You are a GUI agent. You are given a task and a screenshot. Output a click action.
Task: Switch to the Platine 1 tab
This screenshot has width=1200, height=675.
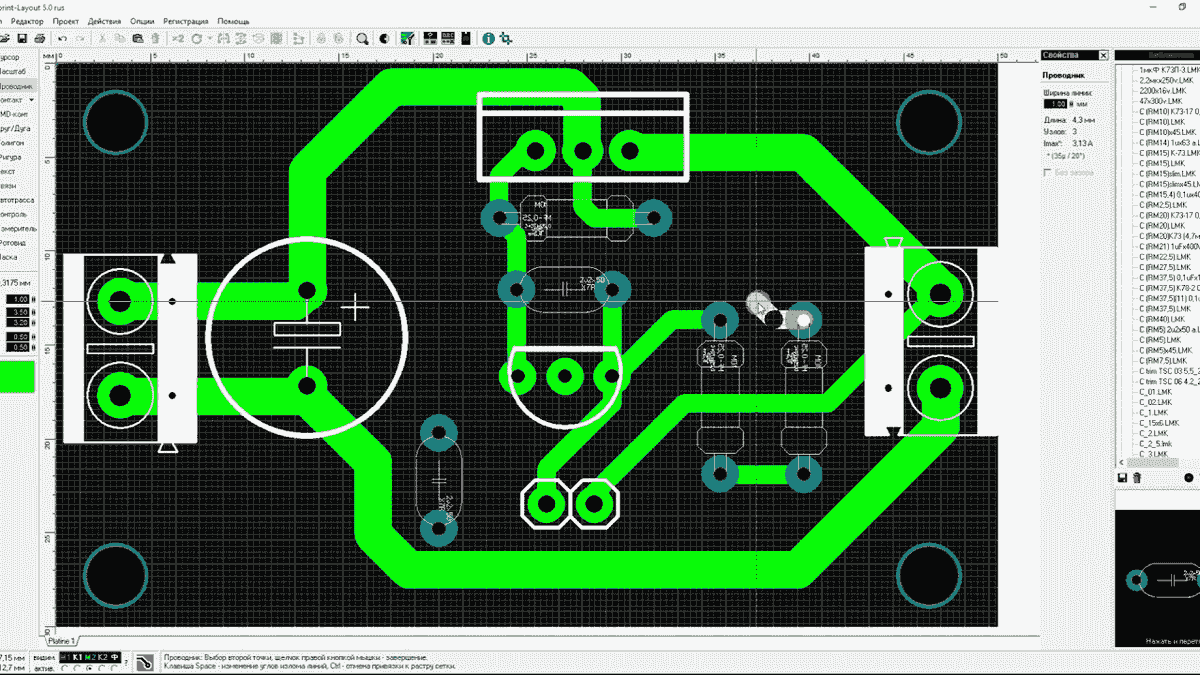pos(61,639)
